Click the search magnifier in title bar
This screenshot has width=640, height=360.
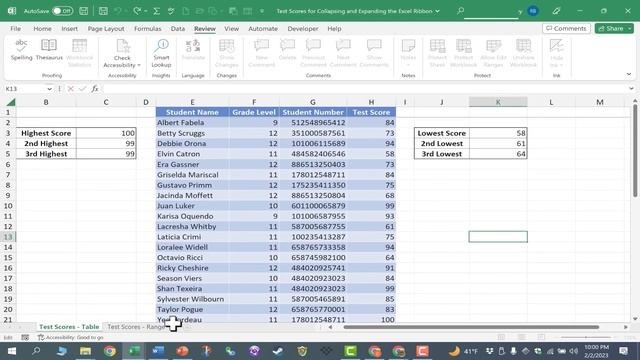coord(460,11)
